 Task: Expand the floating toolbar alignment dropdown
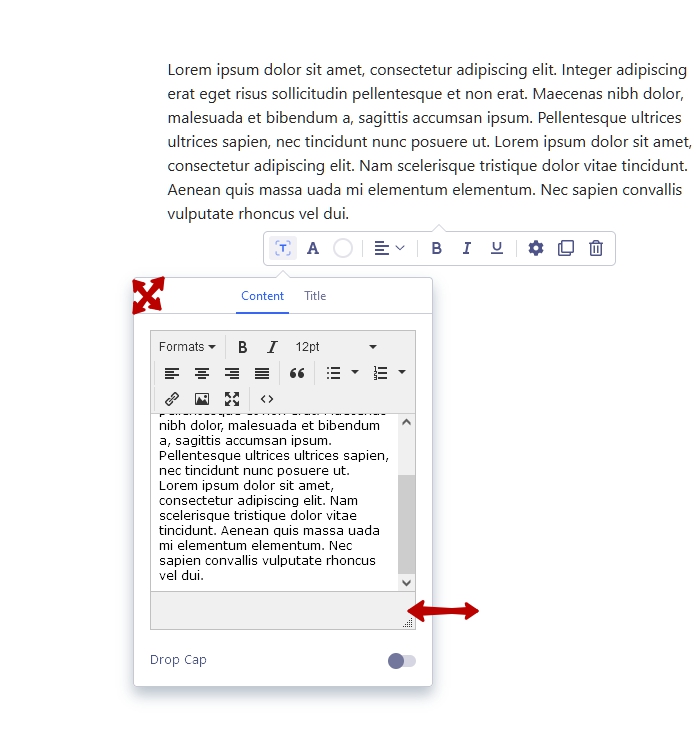389,248
